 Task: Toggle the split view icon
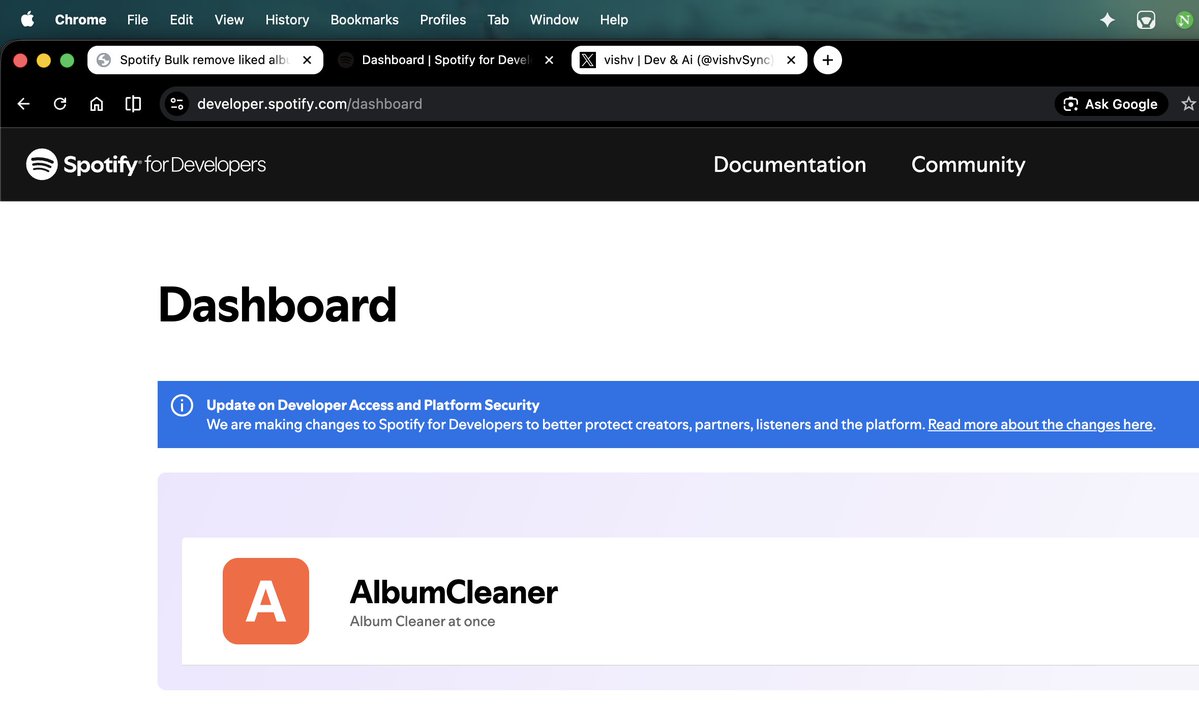point(133,104)
